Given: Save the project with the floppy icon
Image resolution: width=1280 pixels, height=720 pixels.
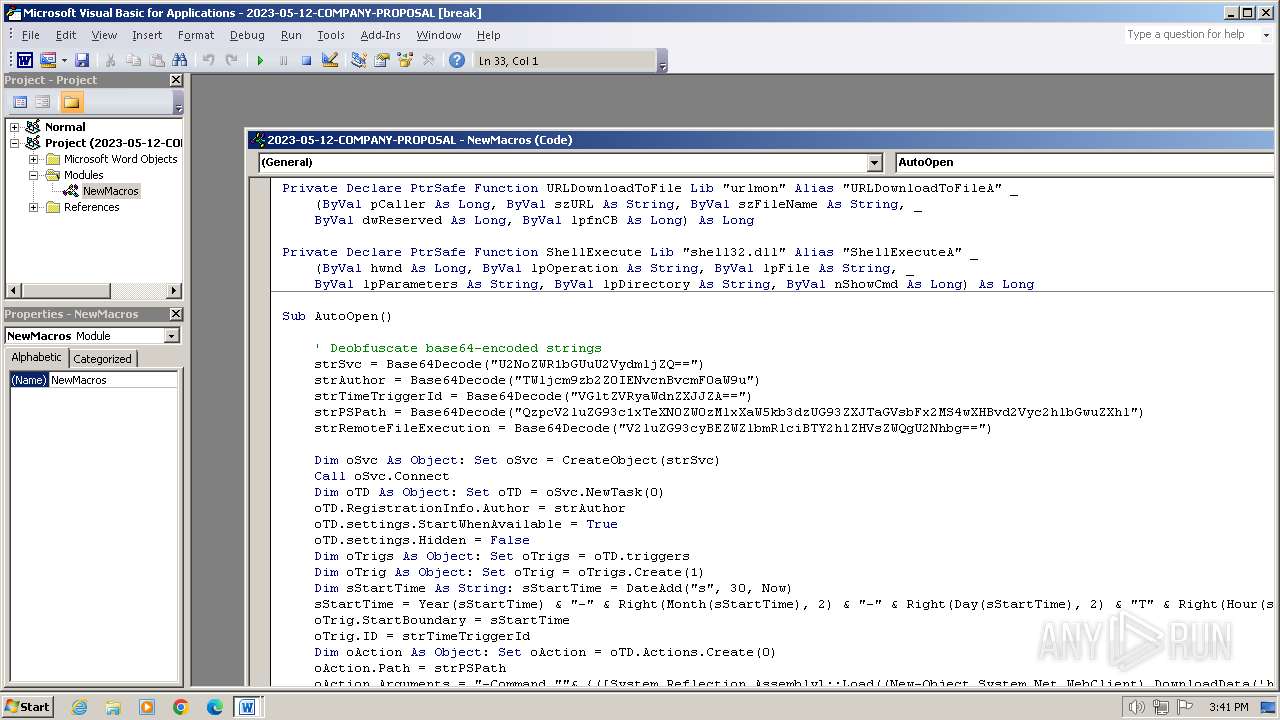Looking at the screenshot, I should pos(82,61).
